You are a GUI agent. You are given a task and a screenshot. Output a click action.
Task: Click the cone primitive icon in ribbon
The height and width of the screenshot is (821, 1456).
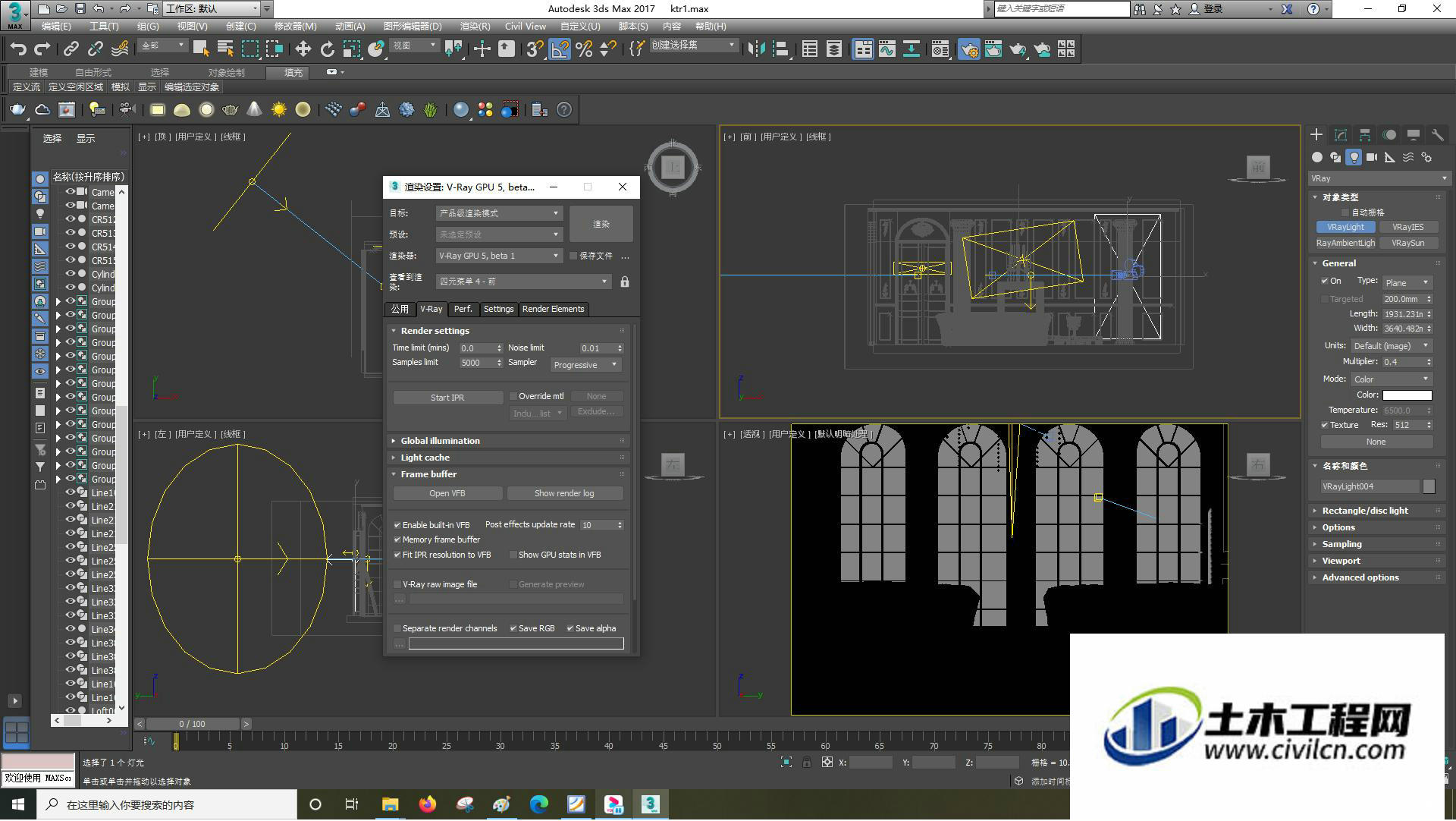point(255,110)
